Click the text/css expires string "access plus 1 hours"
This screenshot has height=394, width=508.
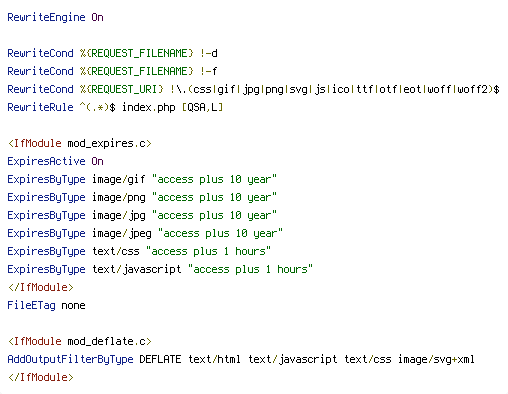click(208, 251)
